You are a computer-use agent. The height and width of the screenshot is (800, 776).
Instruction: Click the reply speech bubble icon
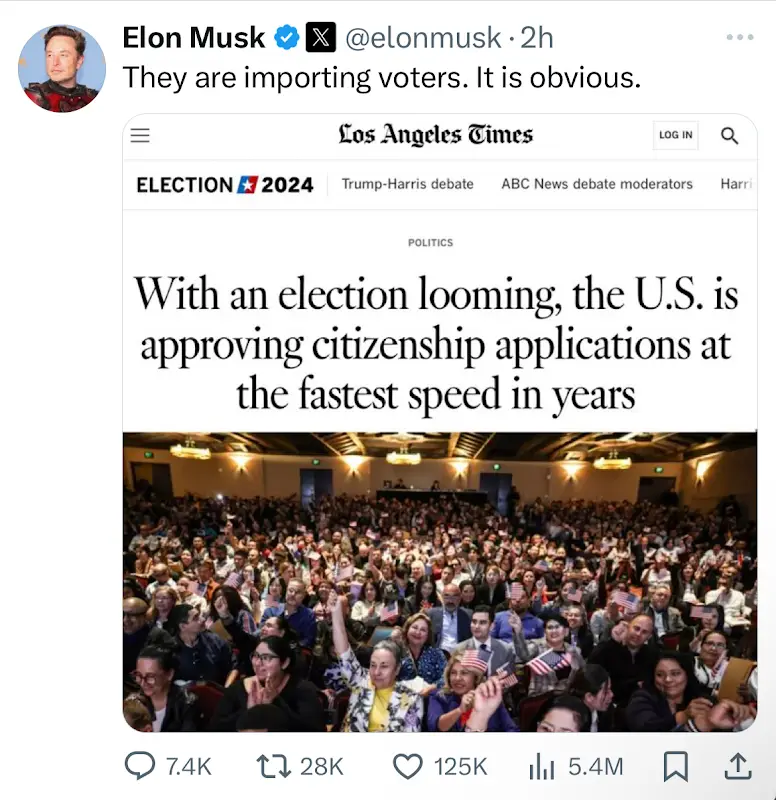(140, 766)
